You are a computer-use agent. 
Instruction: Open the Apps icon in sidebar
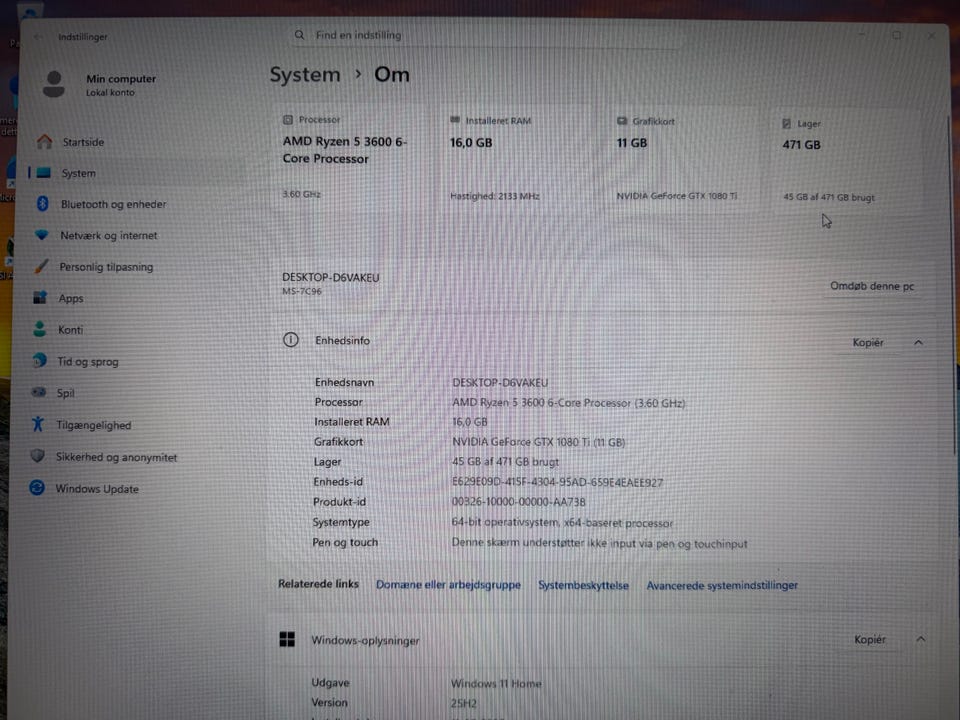40,298
